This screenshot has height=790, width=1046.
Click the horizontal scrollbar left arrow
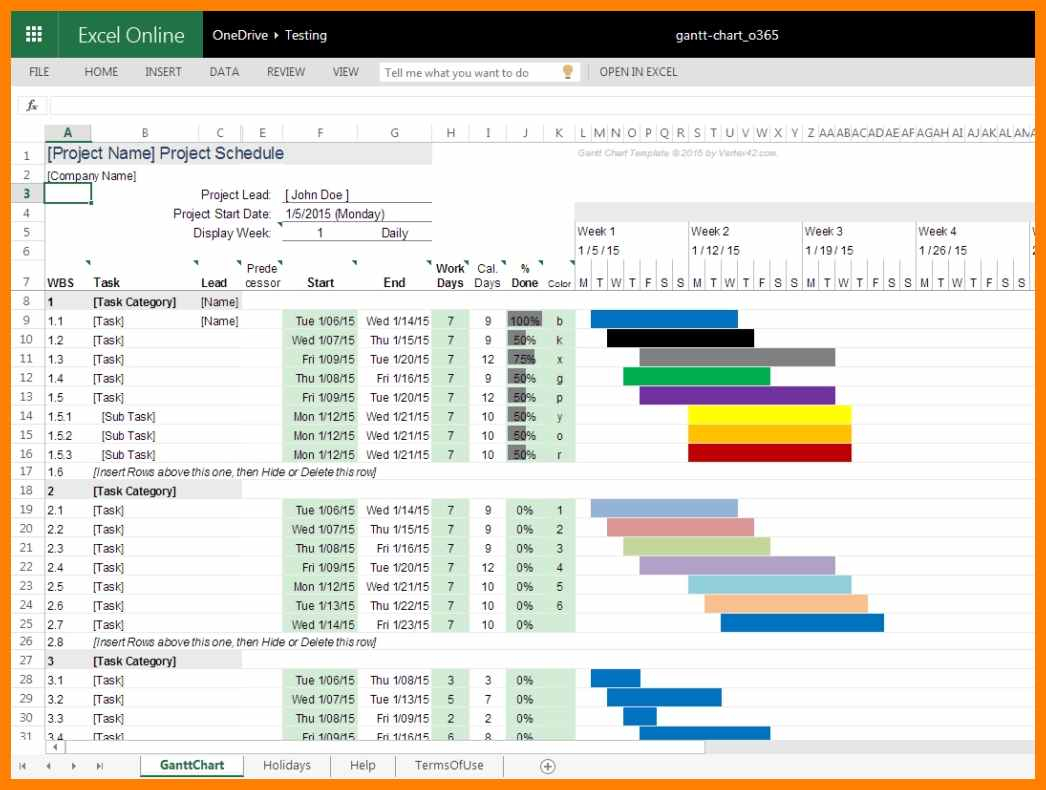pos(55,747)
